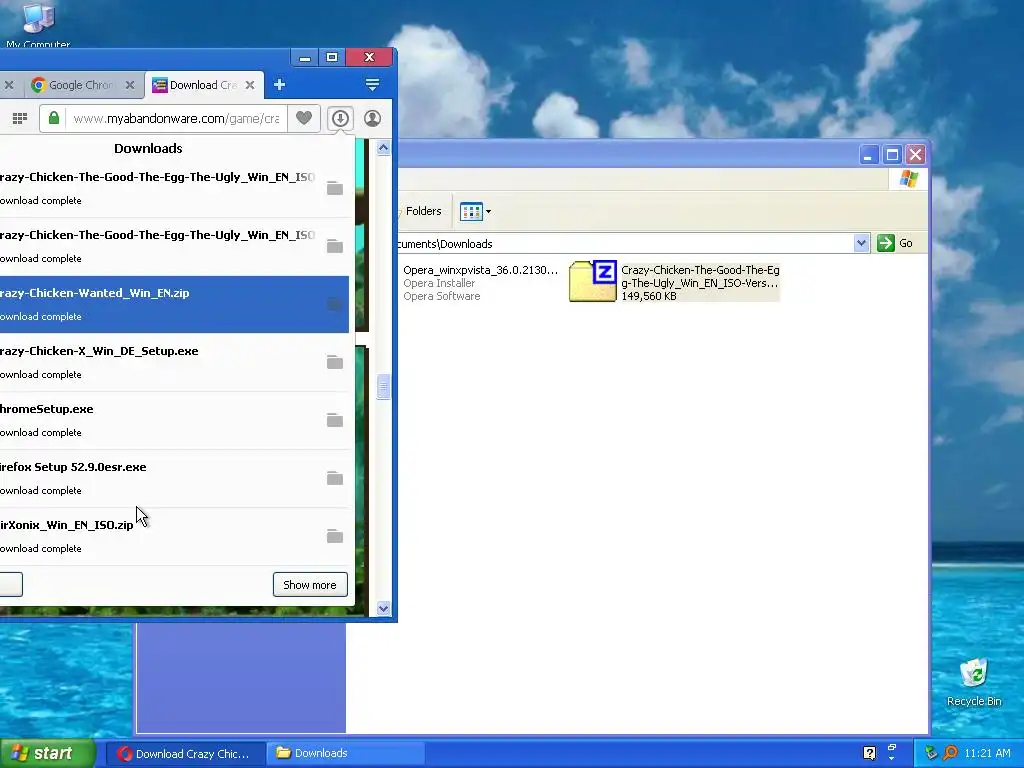The image size is (1024, 768).
Task: Open the Windows Start menu
Action: tap(48, 753)
